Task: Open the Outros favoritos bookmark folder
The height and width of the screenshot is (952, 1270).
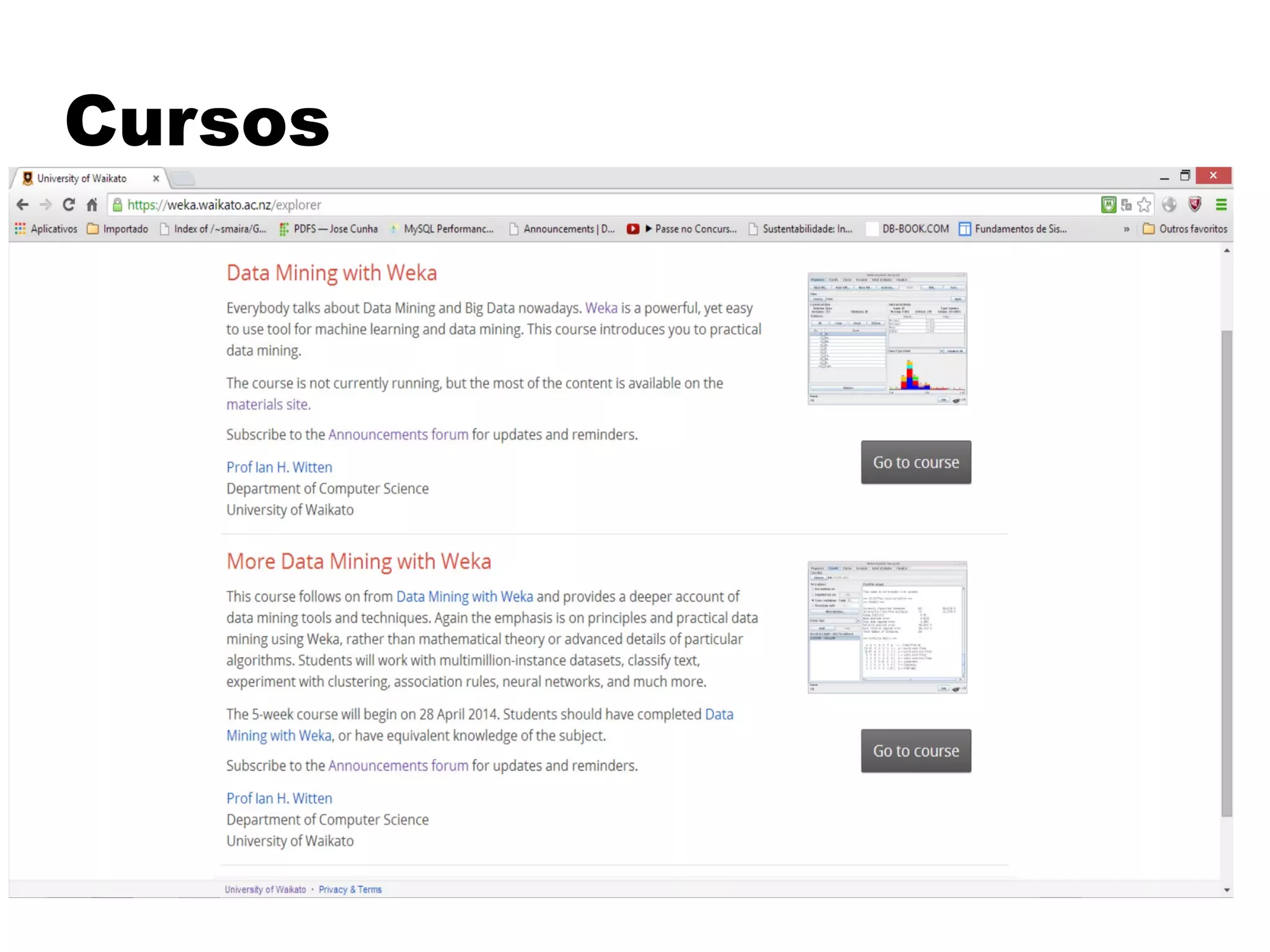Action: [1184, 229]
